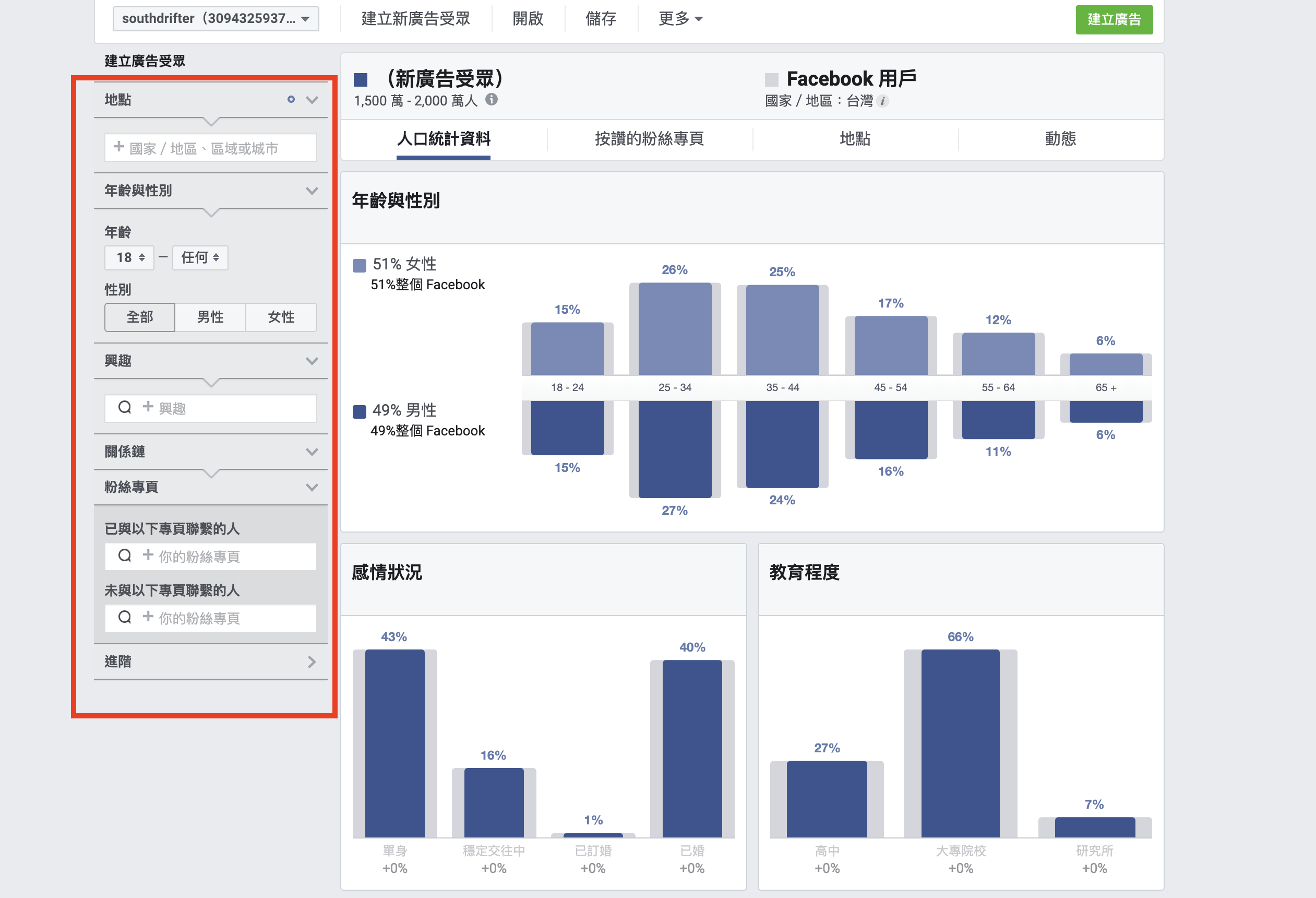Click the 26% female bar for 25 - 34
This screenshot has height=898, width=1316.
[x=675, y=328]
